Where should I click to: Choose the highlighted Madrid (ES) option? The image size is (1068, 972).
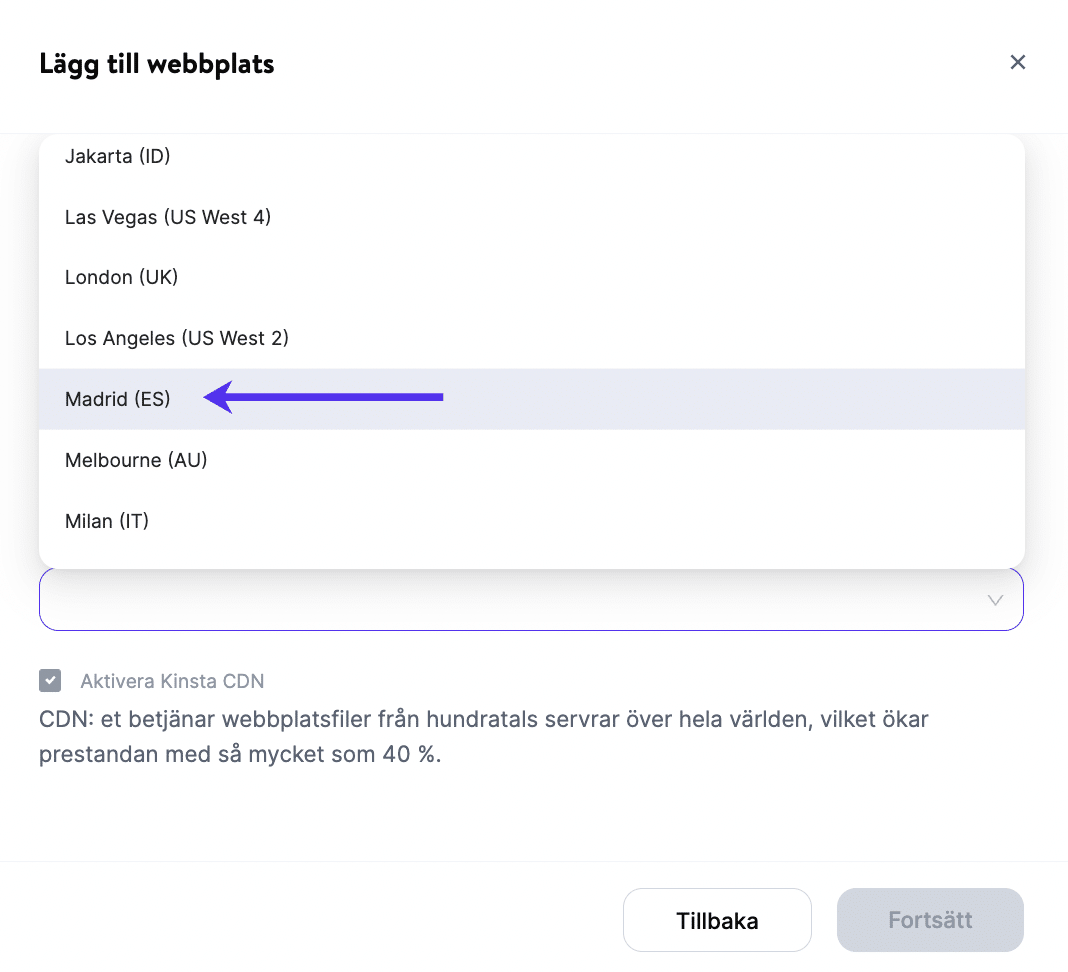click(x=118, y=399)
